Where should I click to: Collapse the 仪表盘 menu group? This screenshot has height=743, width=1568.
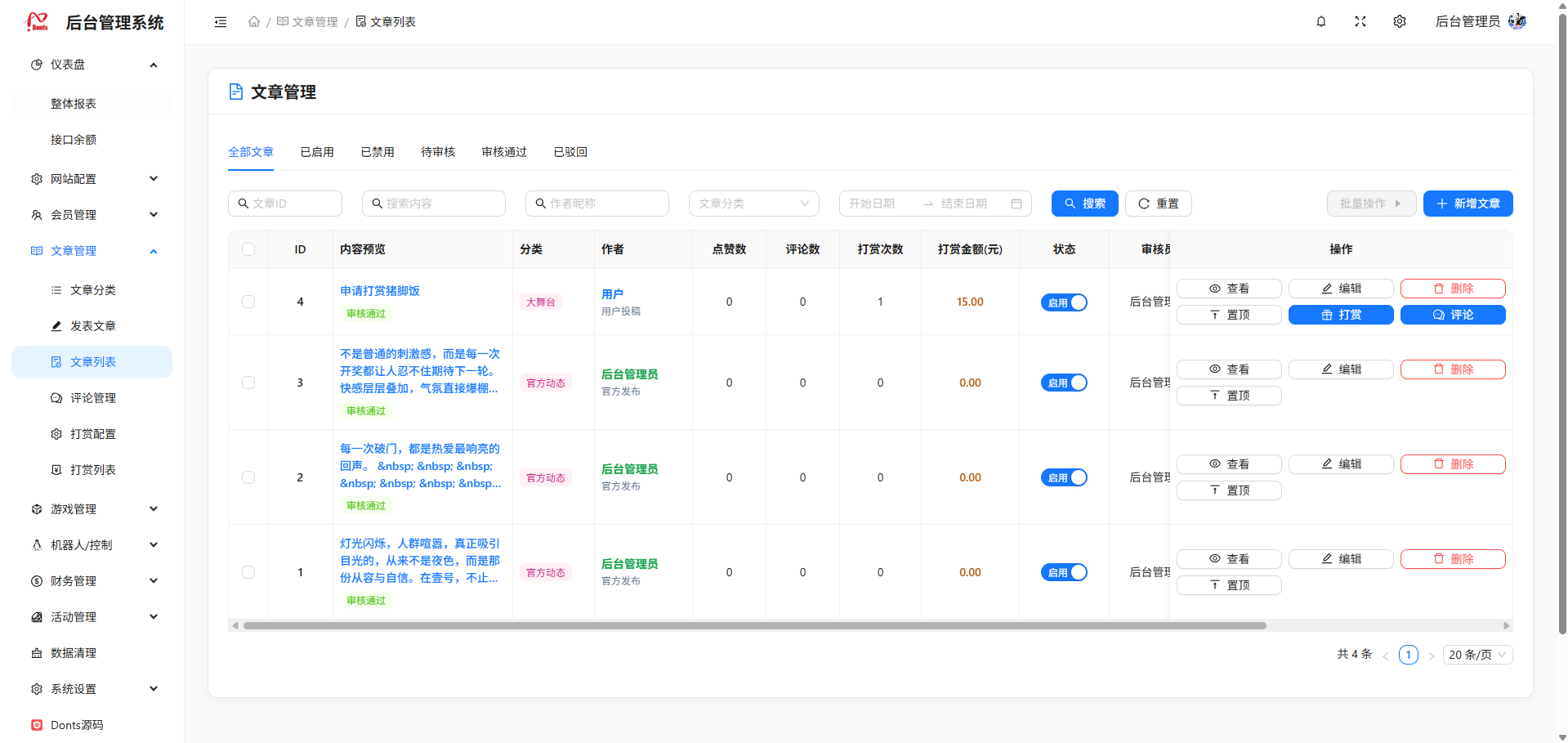click(x=92, y=65)
